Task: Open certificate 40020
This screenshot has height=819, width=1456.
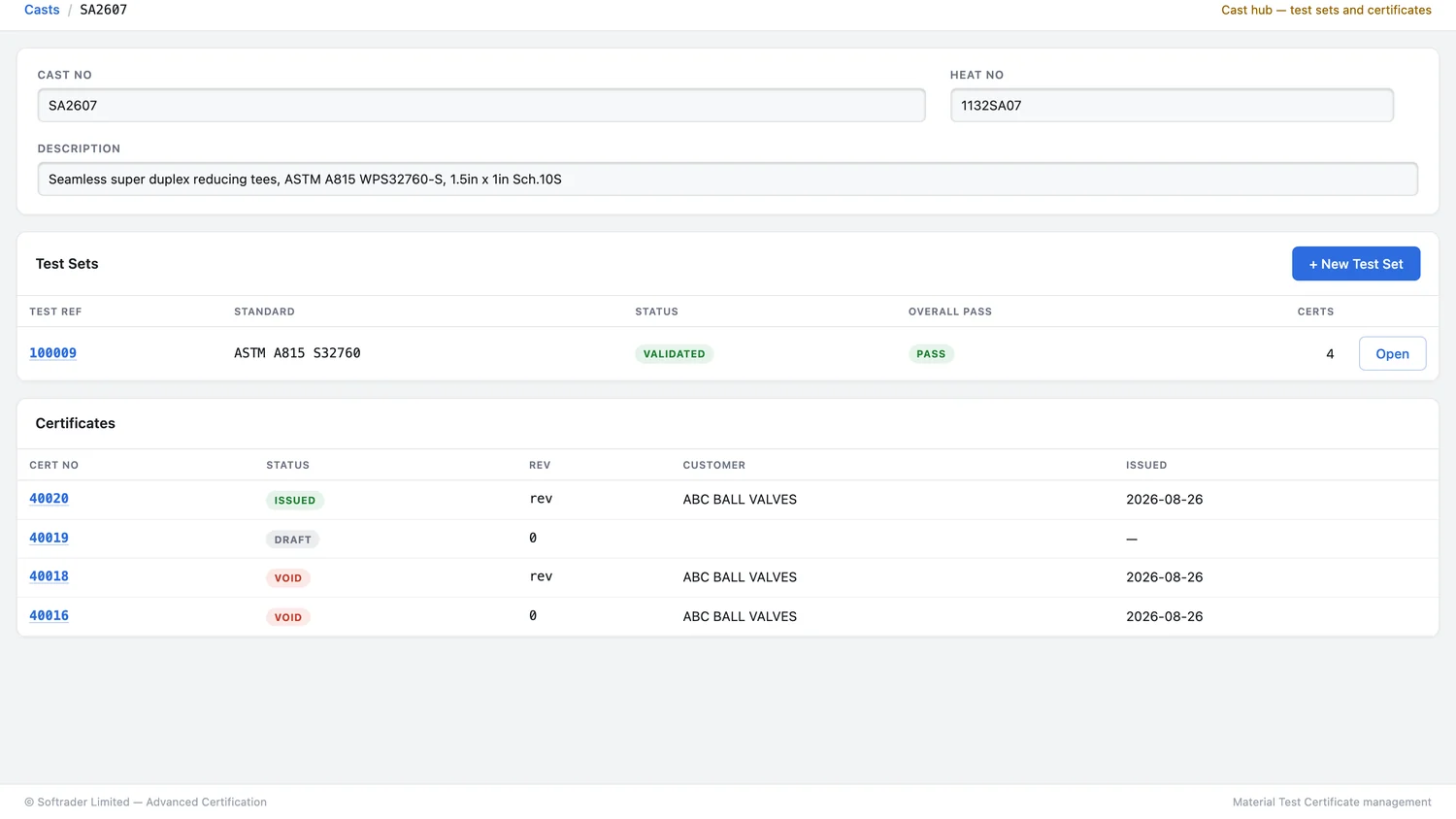Action: coord(49,499)
